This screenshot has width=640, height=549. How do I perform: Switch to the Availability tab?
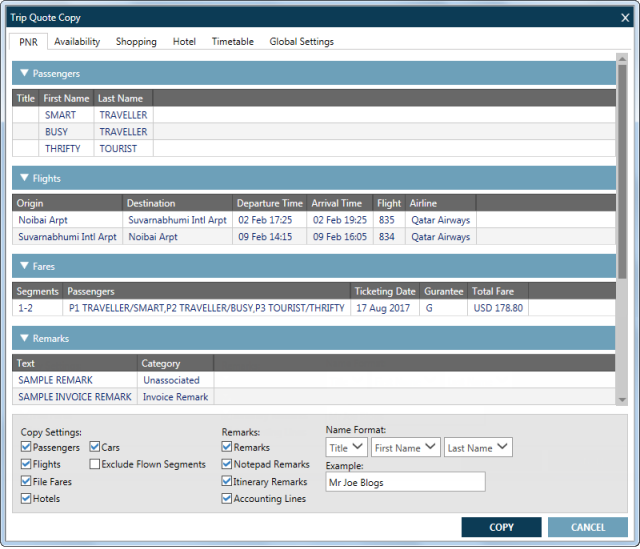pyautogui.click(x=77, y=42)
